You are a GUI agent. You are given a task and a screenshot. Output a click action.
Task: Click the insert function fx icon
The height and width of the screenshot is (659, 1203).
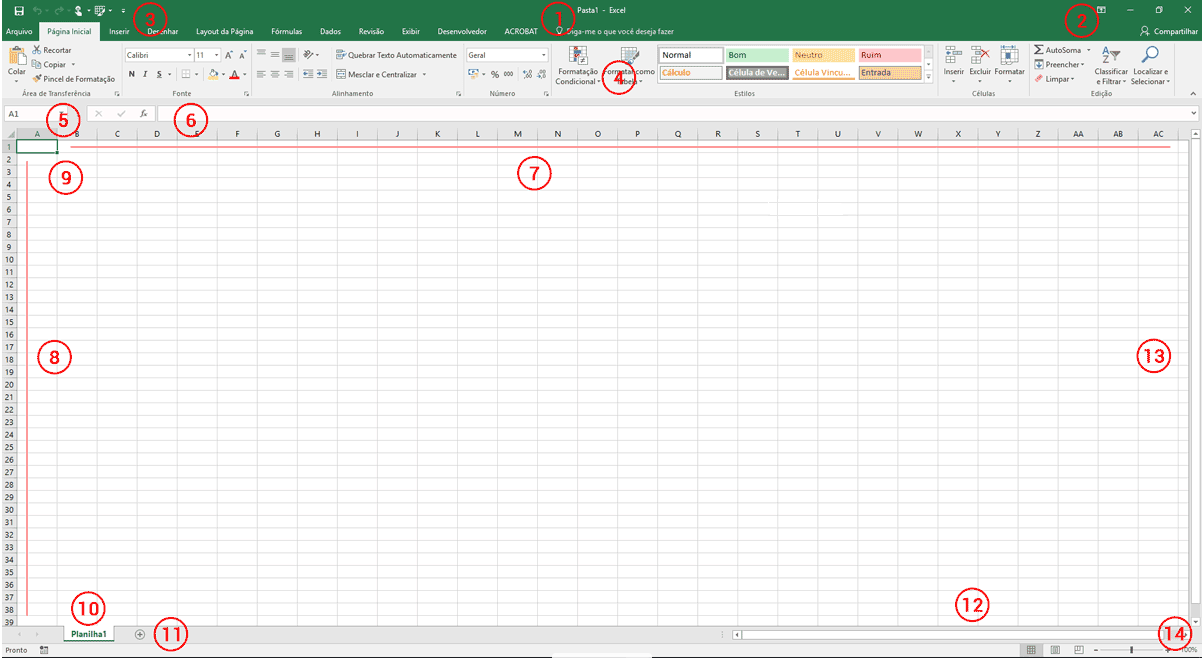click(144, 114)
